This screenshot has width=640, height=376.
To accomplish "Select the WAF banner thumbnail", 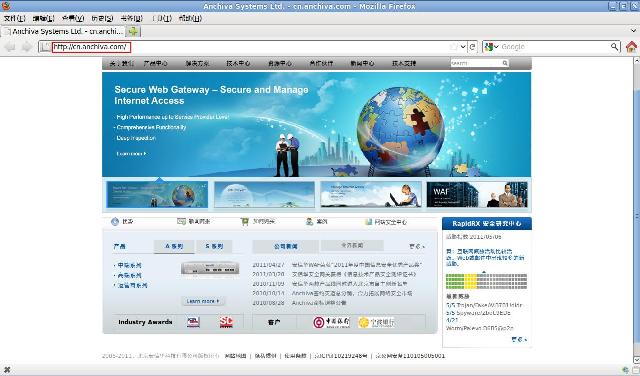I will tap(477, 195).
